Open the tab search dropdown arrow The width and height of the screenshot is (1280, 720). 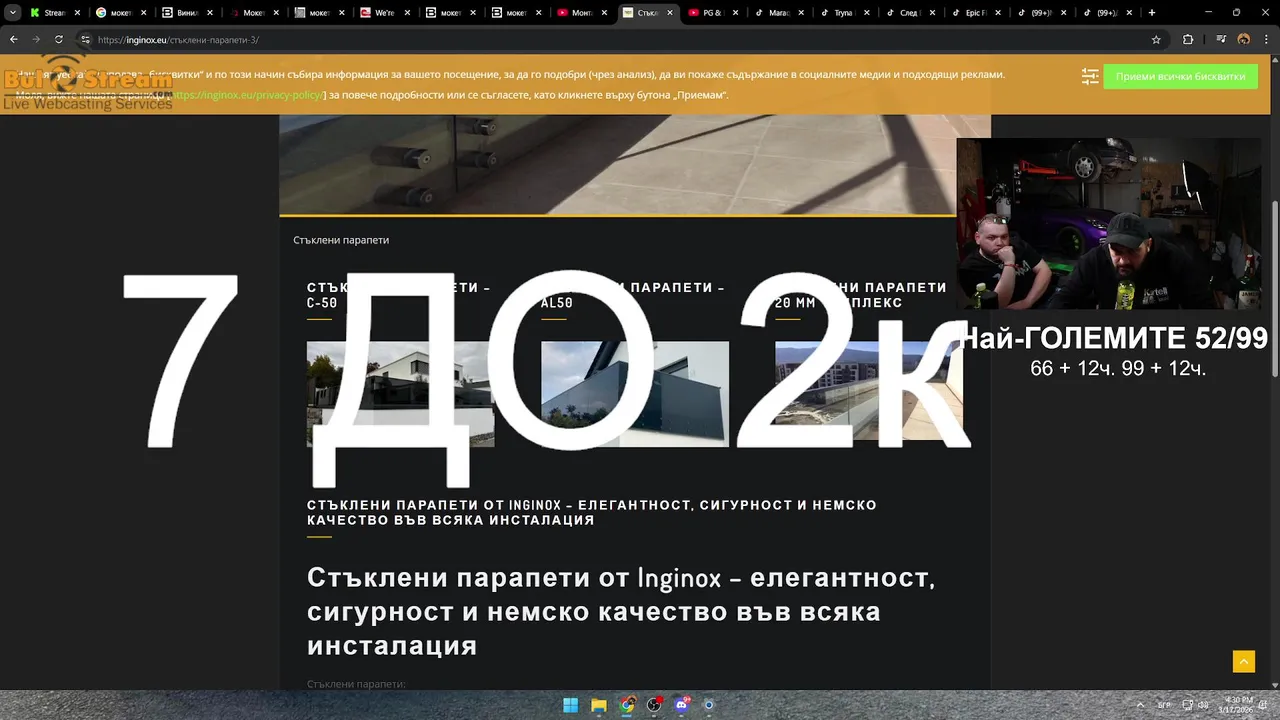(13, 13)
